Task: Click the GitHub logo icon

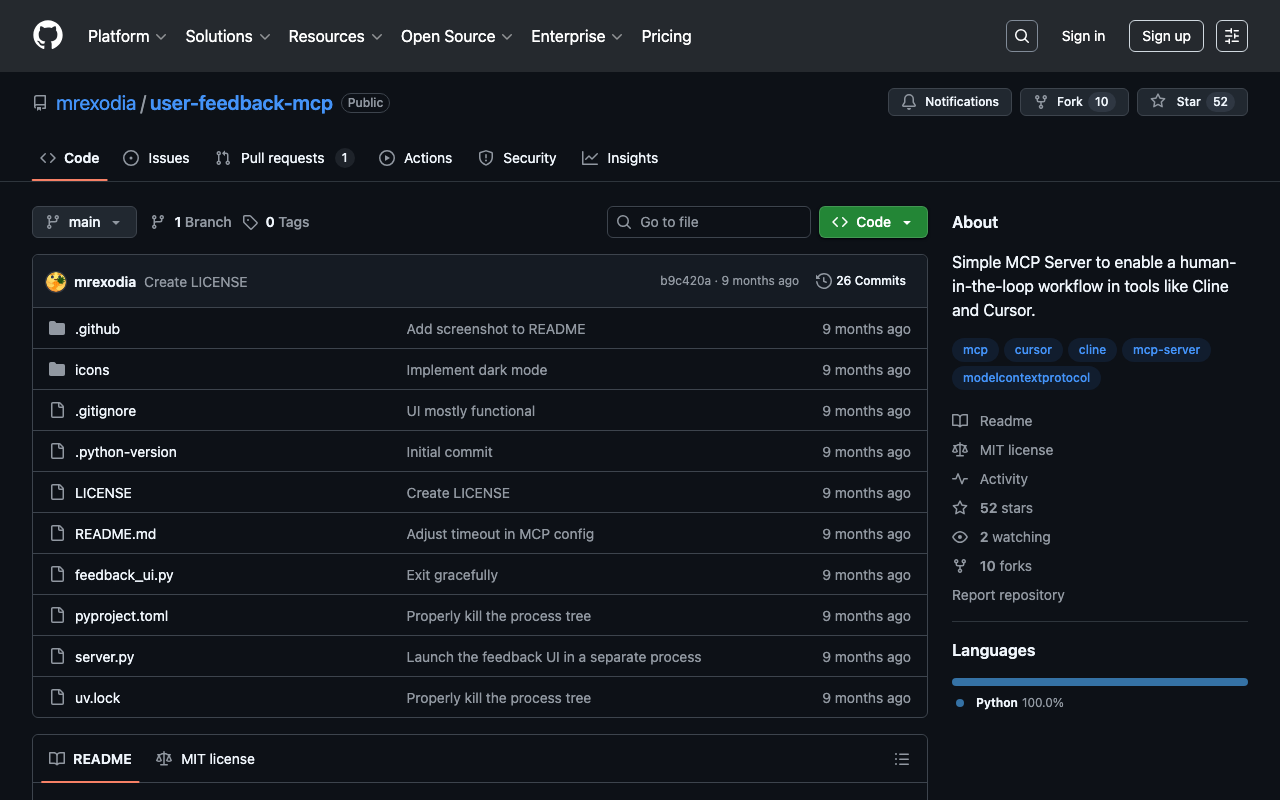Action: click(x=48, y=36)
